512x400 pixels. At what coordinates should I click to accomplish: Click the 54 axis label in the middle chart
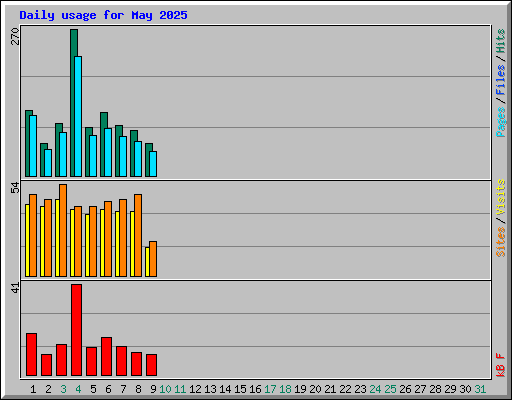click(15, 188)
